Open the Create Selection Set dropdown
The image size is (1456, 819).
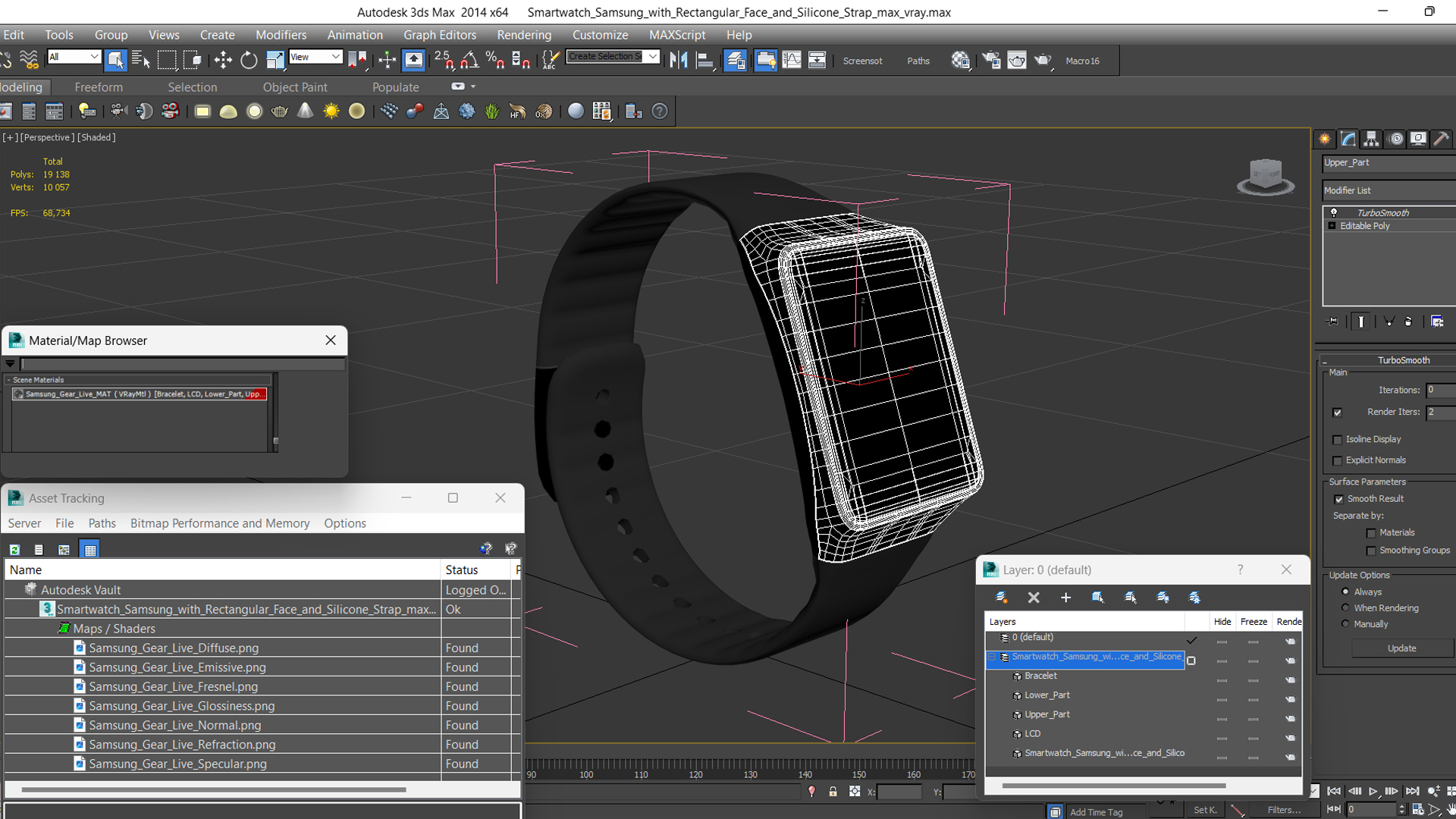tap(653, 57)
